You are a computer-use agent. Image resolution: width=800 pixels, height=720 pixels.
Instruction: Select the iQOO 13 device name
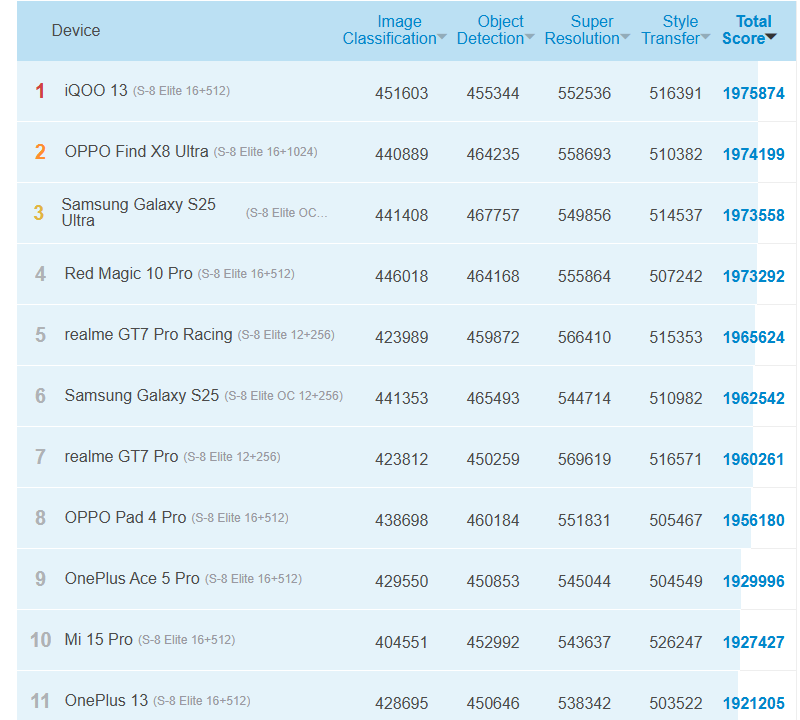pyautogui.click(x=96, y=91)
